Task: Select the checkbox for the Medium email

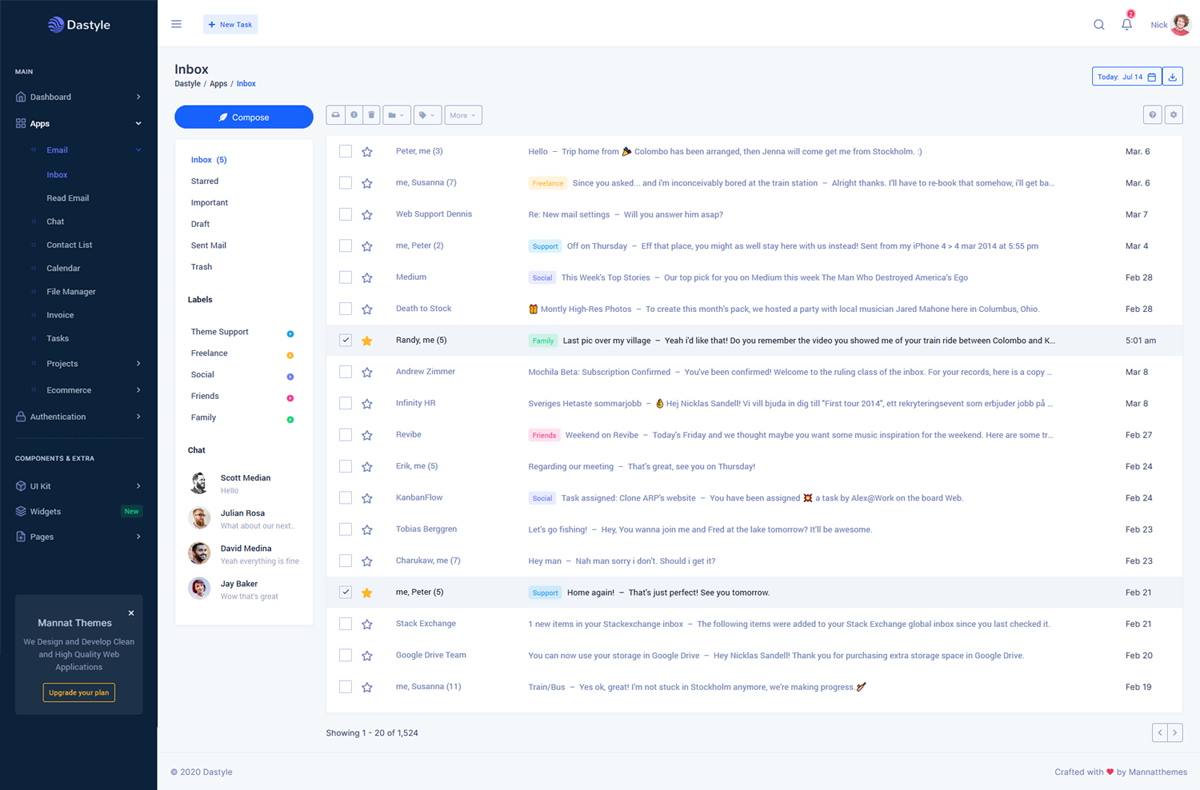Action: [x=345, y=278]
